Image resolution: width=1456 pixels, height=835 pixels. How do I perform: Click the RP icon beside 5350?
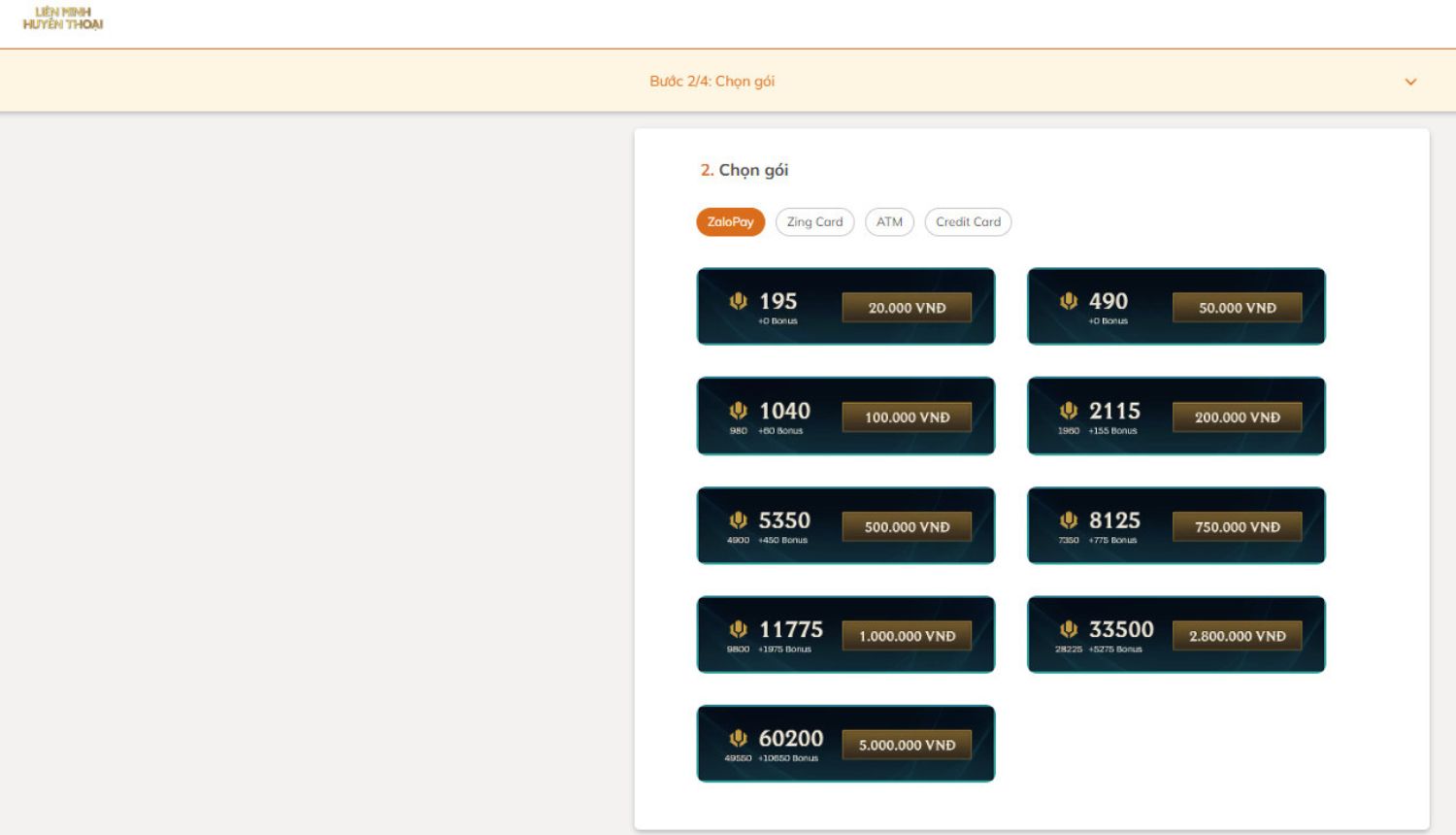pyautogui.click(x=739, y=520)
